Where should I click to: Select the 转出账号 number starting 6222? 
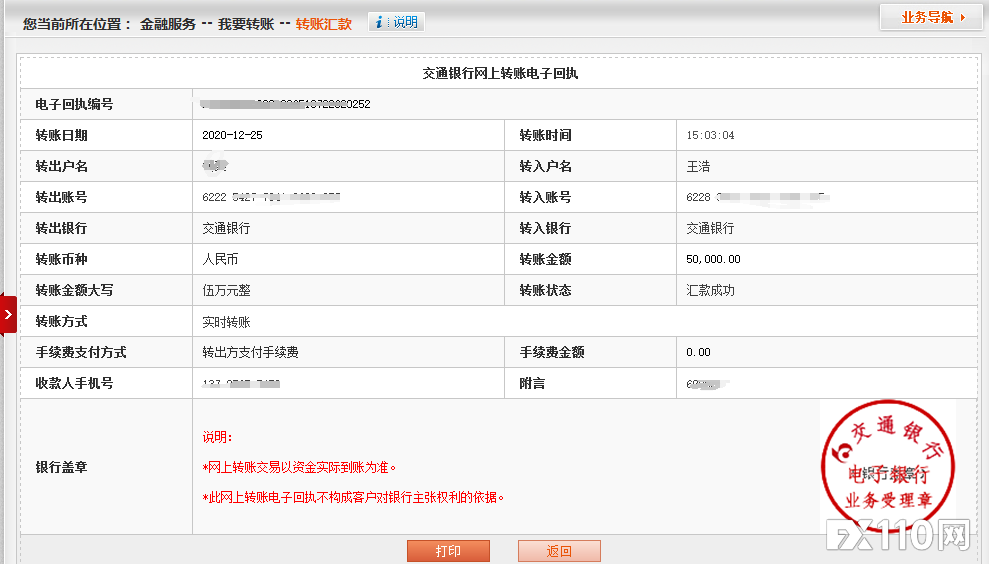click(271, 197)
